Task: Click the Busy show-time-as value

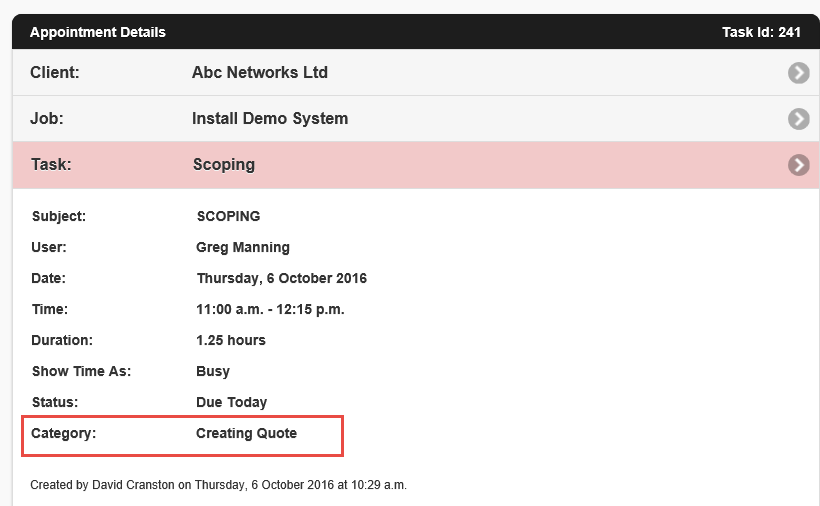Action: pyautogui.click(x=213, y=371)
